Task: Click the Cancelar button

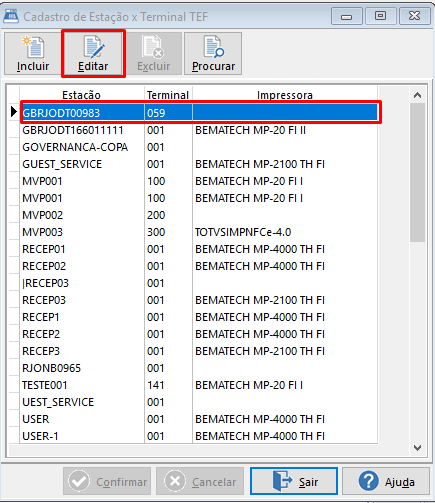Action: (x=200, y=481)
